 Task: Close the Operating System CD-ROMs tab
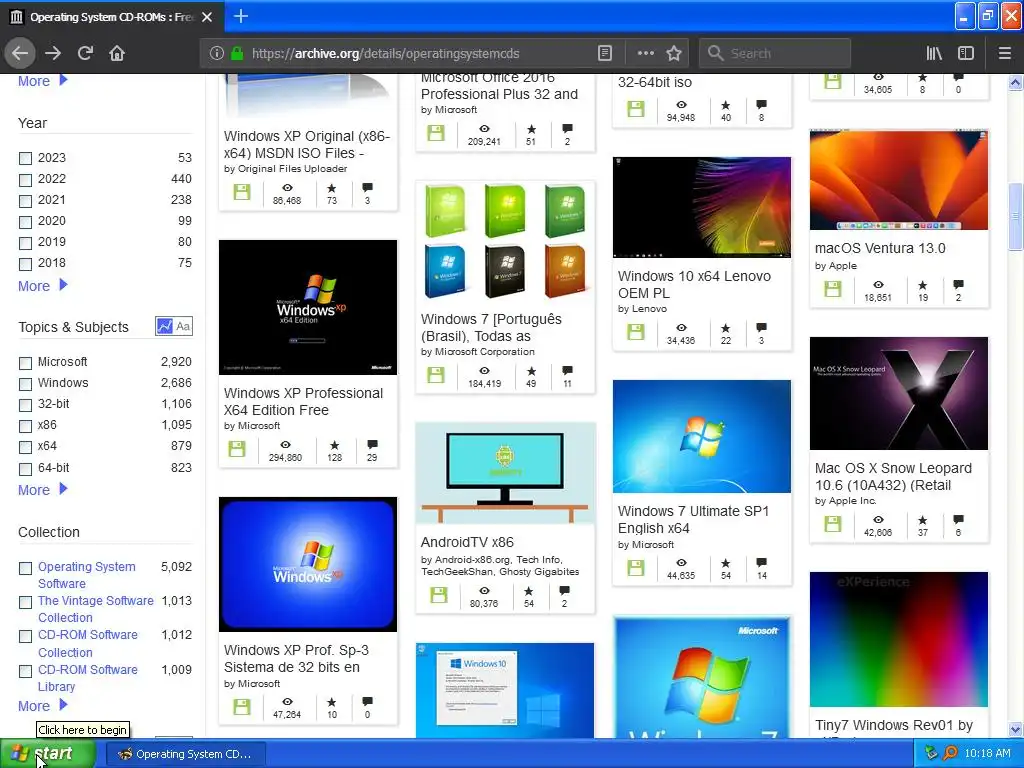tap(207, 17)
